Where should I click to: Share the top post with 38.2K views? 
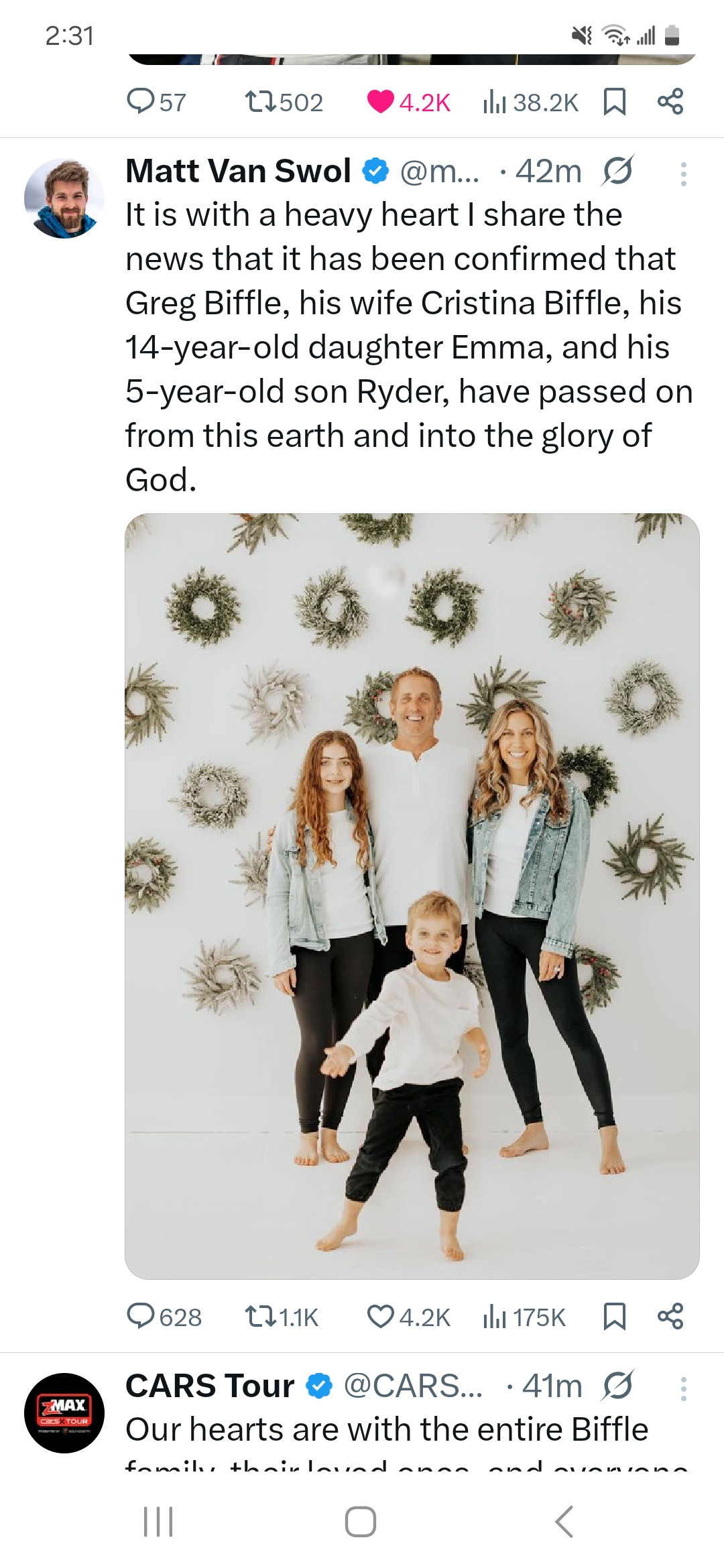[x=670, y=102]
